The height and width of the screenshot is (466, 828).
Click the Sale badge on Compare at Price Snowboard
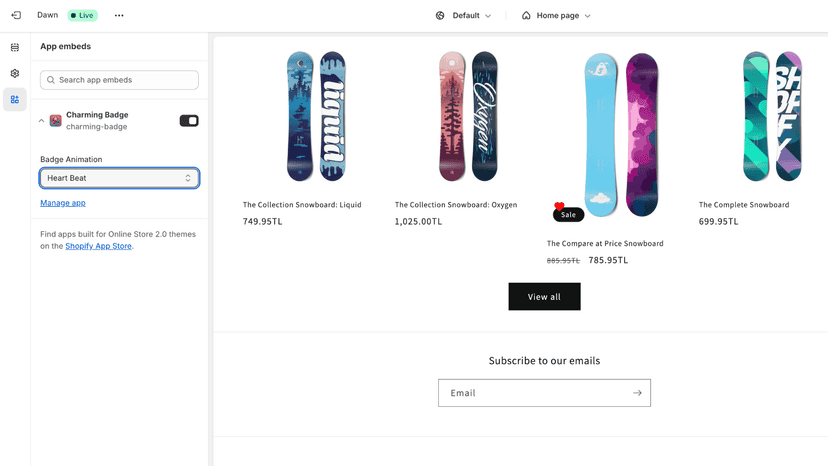point(568,215)
